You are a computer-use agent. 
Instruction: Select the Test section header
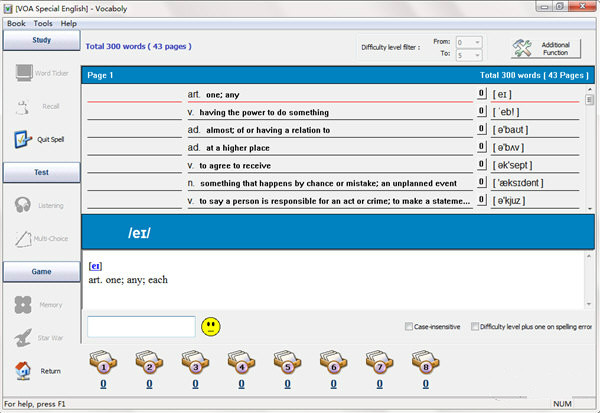42,172
